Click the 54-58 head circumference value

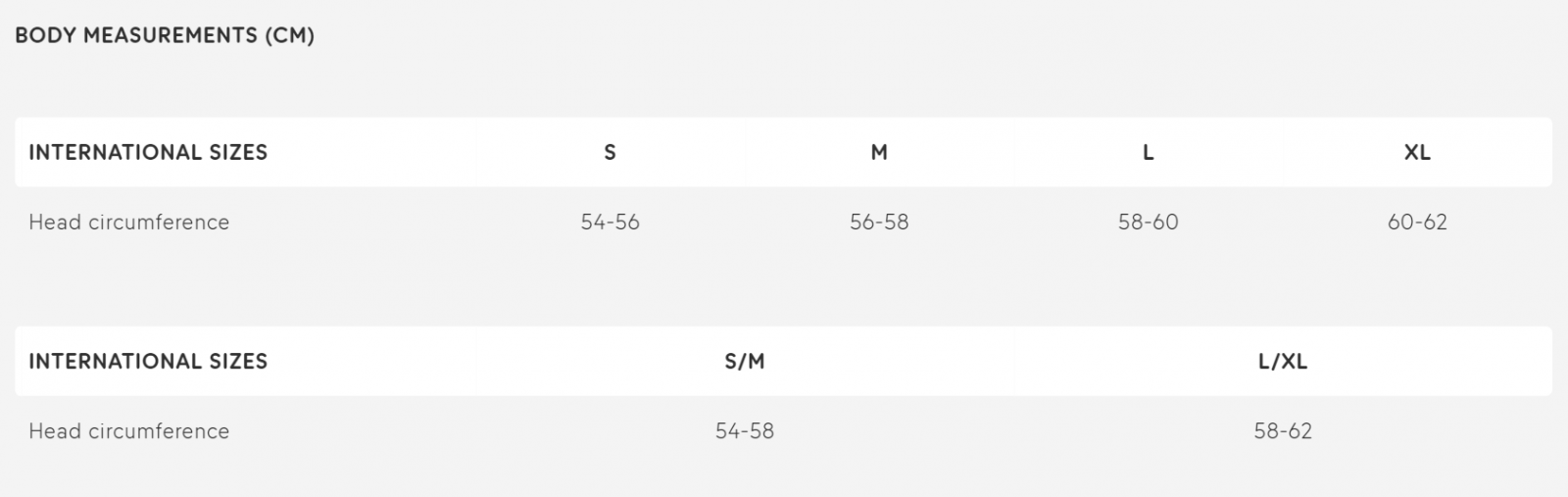(745, 430)
